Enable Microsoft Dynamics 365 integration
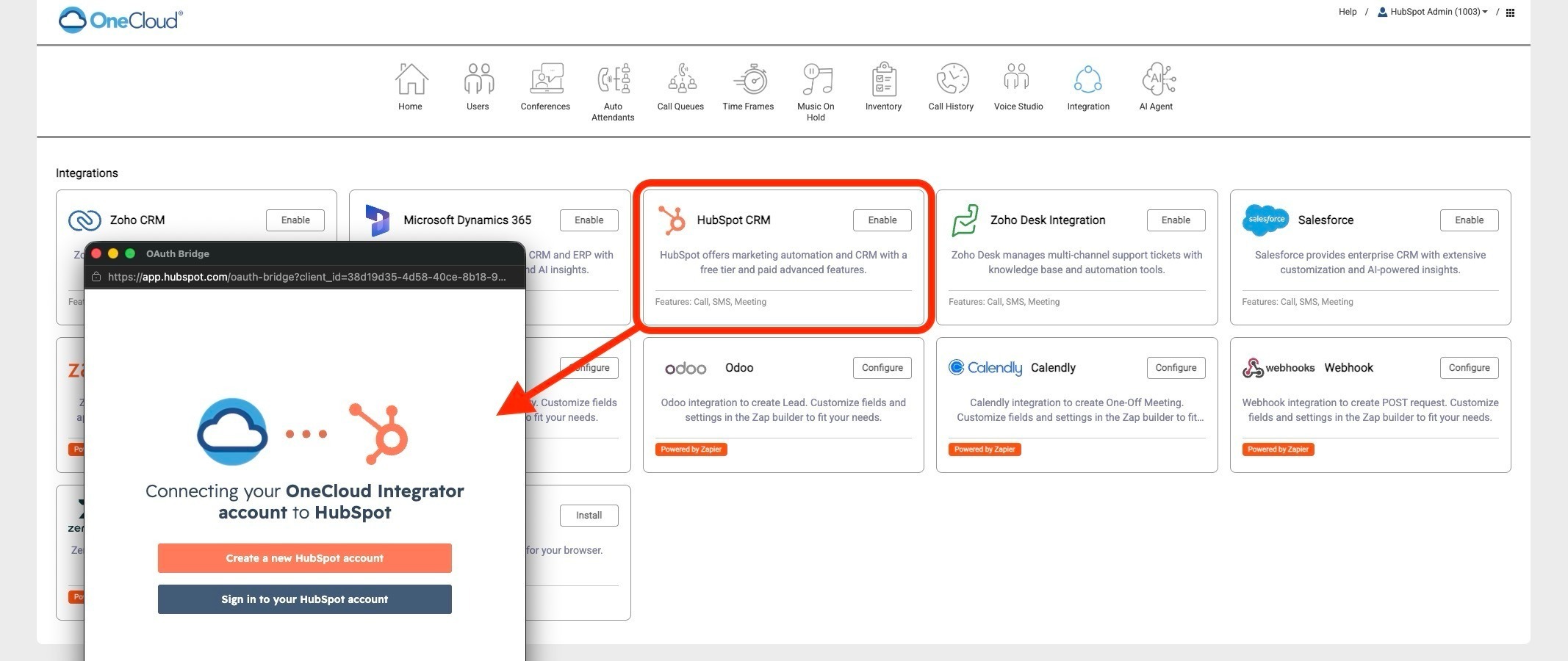 tap(589, 220)
